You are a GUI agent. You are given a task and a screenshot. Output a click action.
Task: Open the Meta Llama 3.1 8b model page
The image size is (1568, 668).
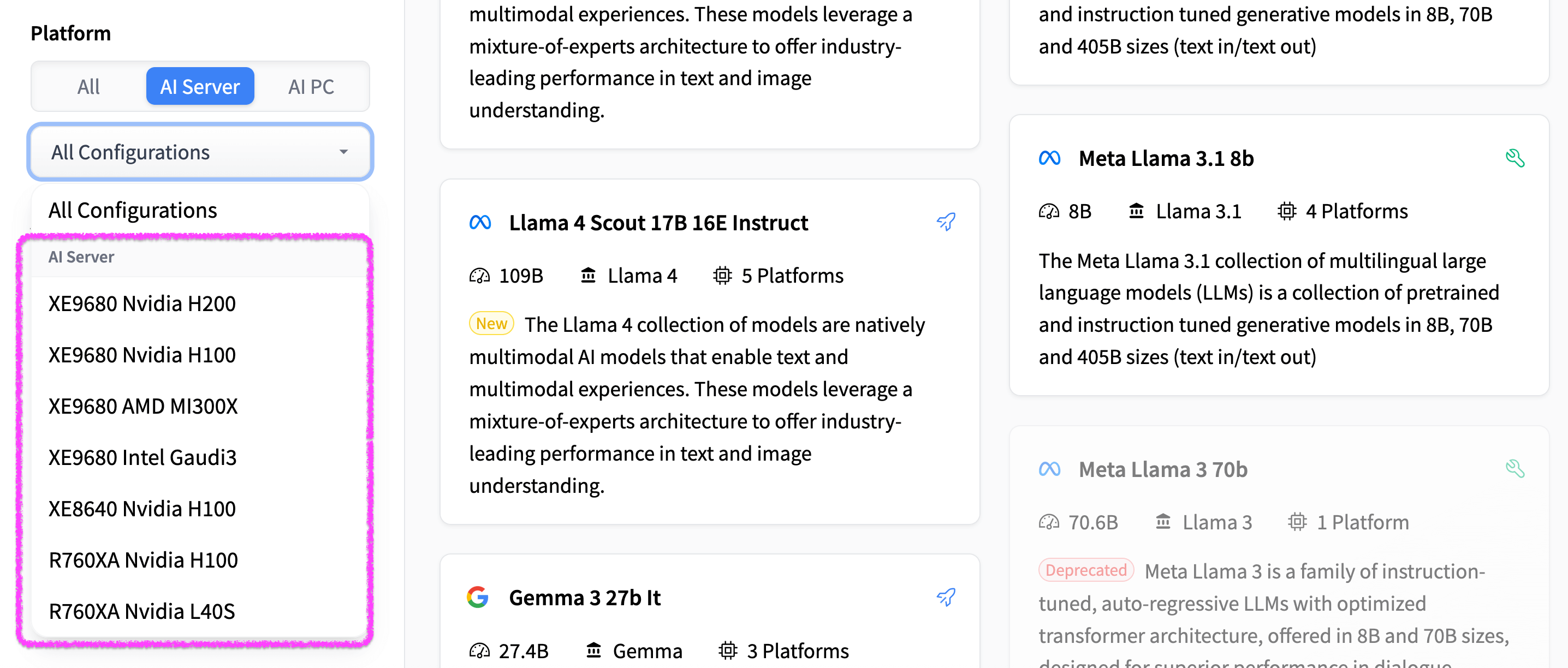click(x=1166, y=158)
